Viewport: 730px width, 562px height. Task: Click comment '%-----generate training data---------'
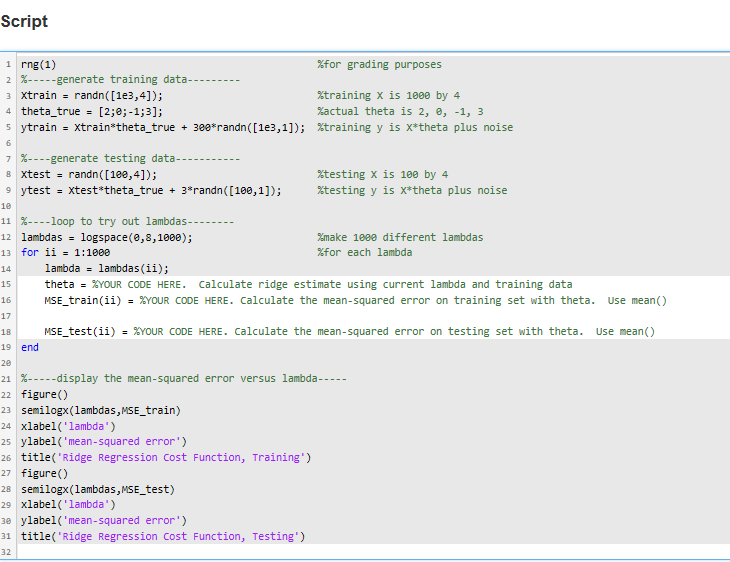pos(130,80)
